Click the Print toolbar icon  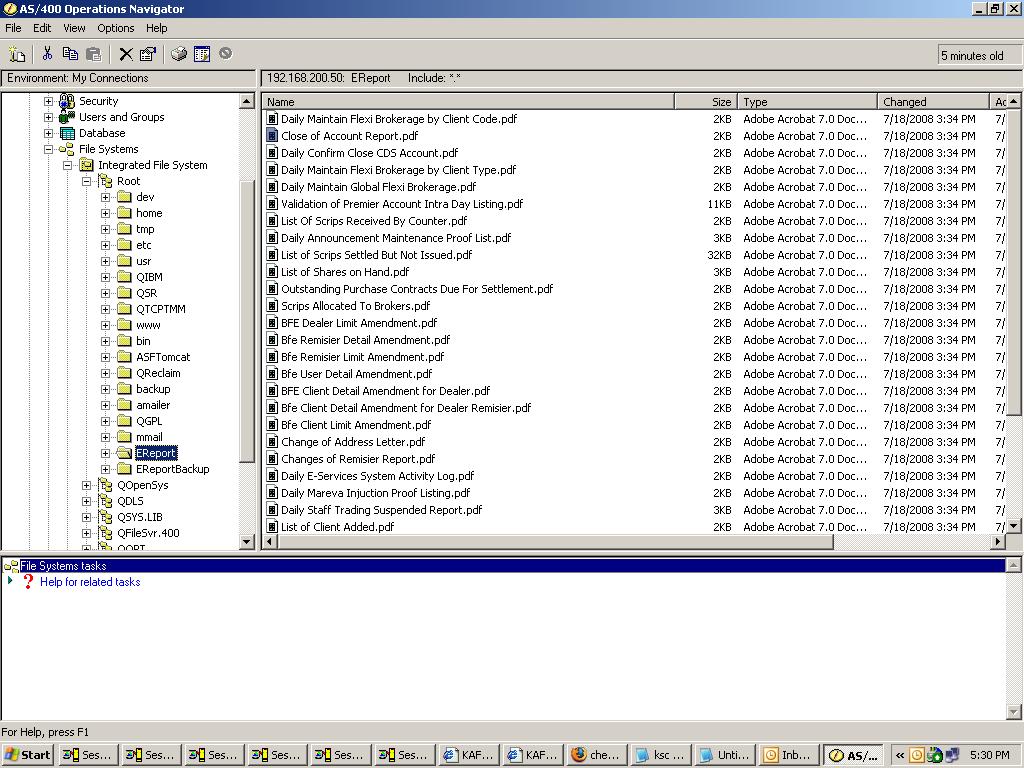[x=179, y=54]
